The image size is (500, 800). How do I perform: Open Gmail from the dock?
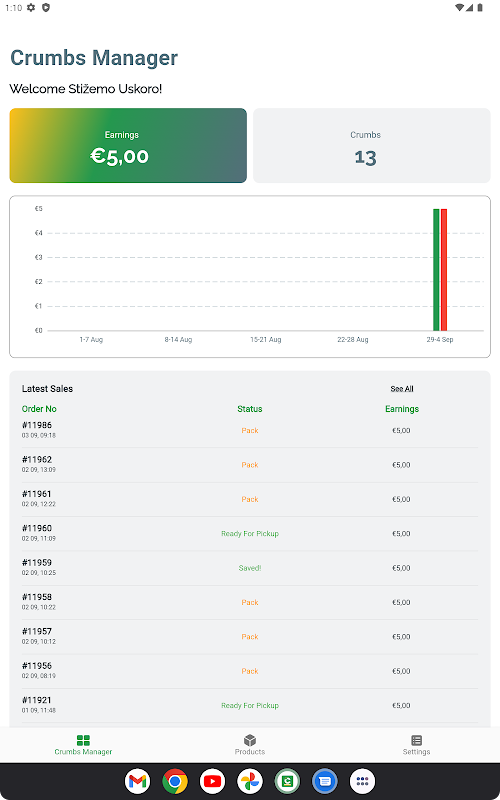click(x=137, y=781)
